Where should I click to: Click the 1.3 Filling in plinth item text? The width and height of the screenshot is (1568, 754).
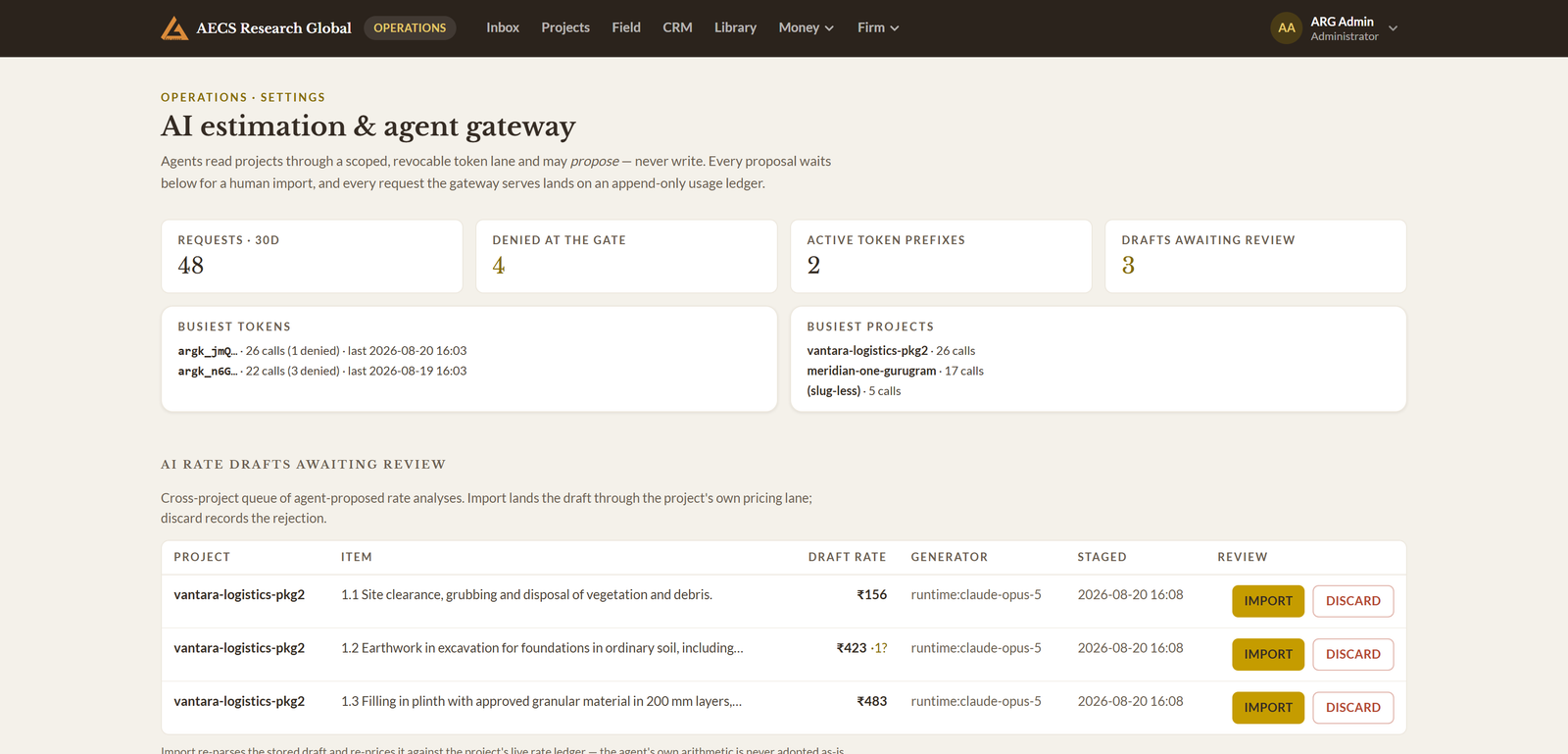[x=541, y=701]
